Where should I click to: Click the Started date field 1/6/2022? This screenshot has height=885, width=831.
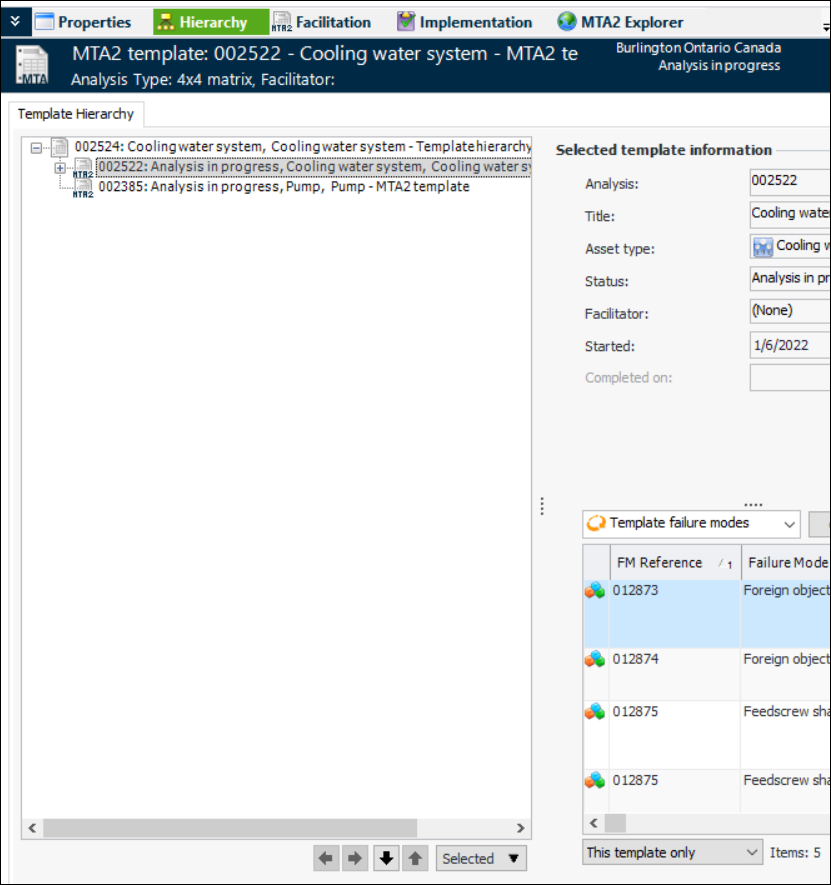pos(790,345)
